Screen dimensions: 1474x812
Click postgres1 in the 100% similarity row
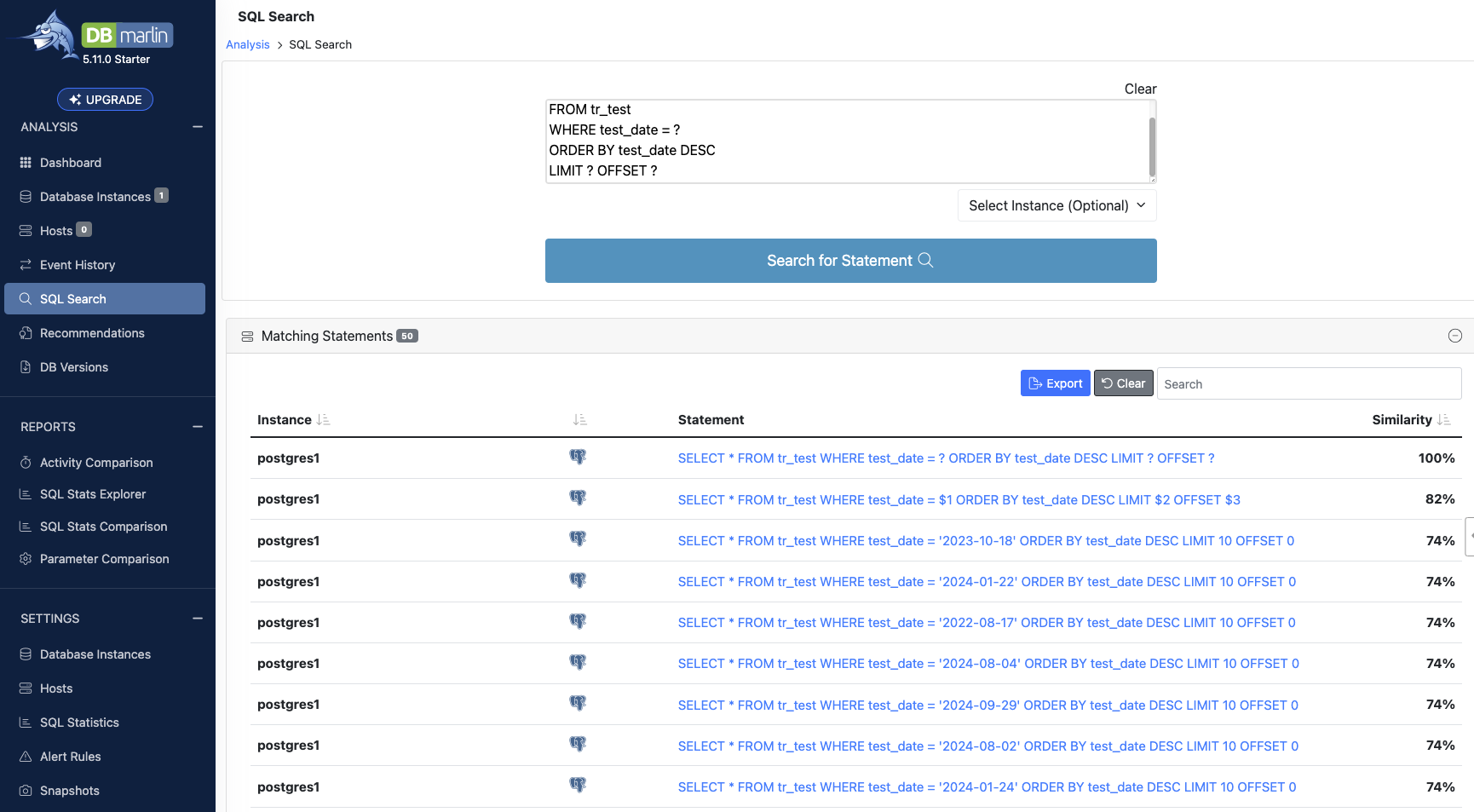[289, 458]
